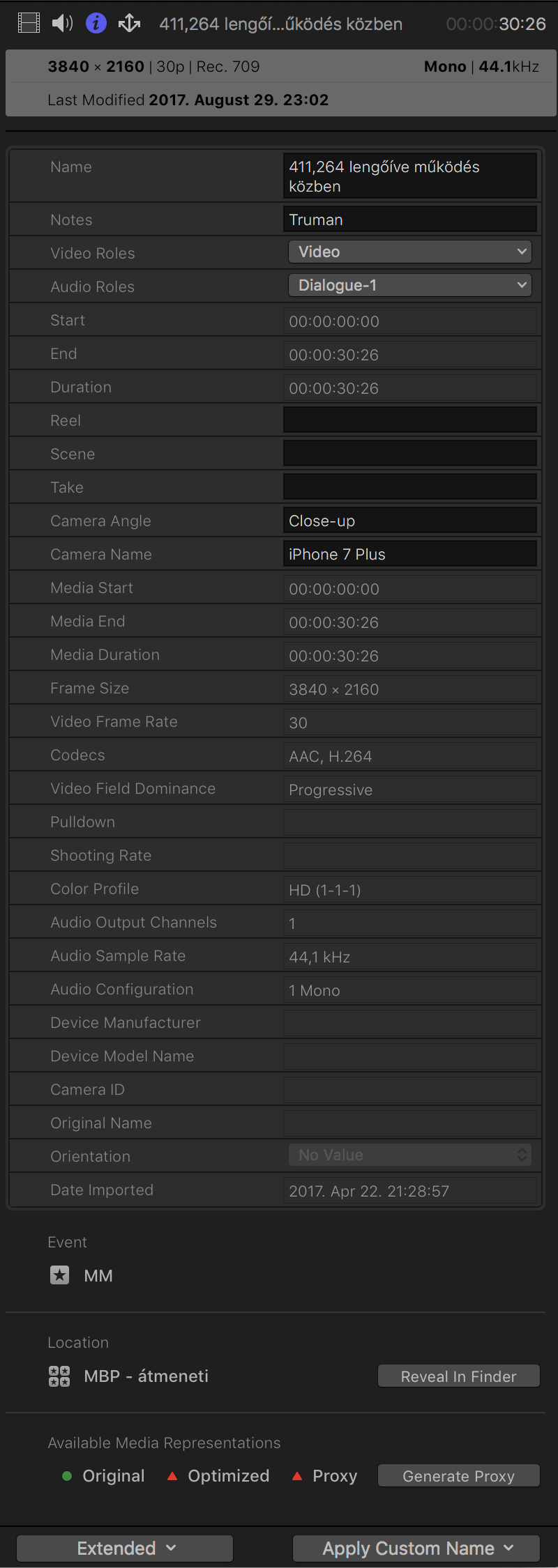Open the Orientation No Value popup
This screenshot has width=558, height=1568.
pos(409,1155)
